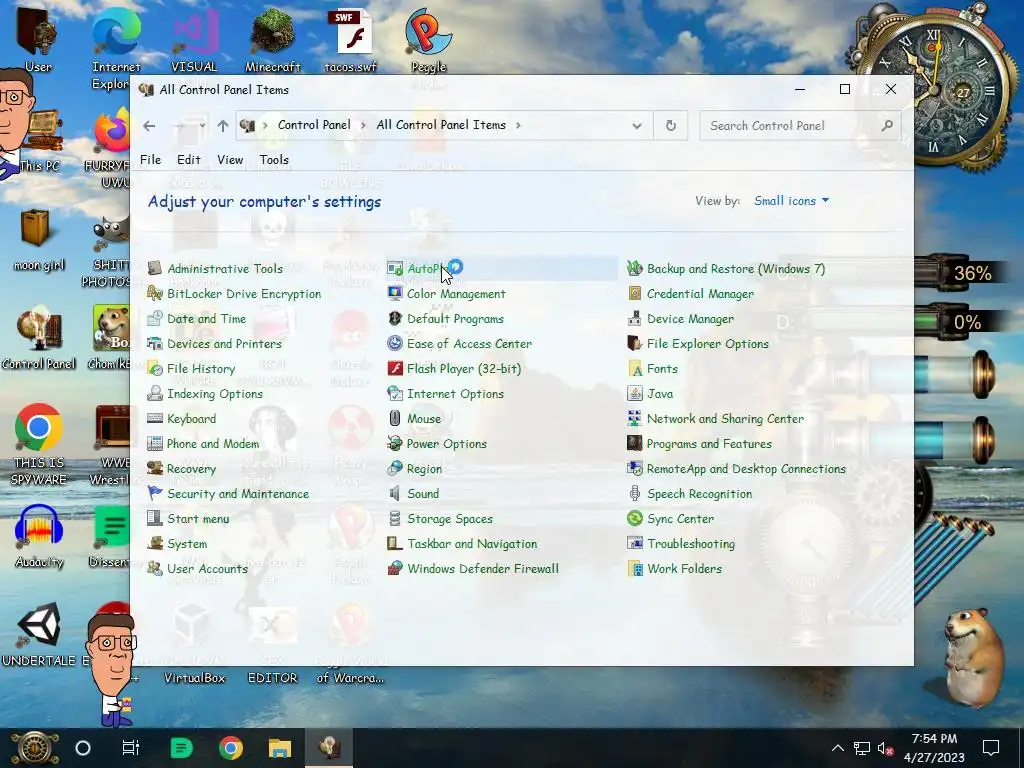Screen dimensions: 1024x768
Task: Click the Control Panel breadcrumb
Action: tap(314, 125)
